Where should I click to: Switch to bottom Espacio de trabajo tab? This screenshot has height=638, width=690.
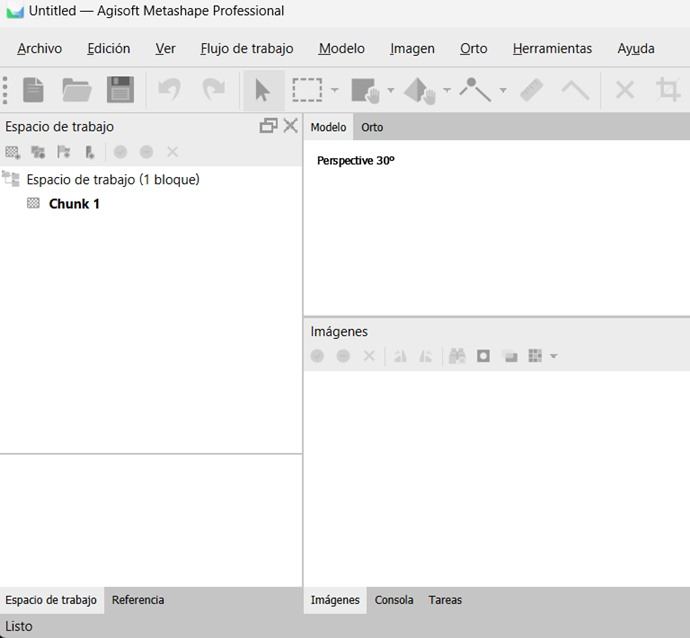point(51,600)
